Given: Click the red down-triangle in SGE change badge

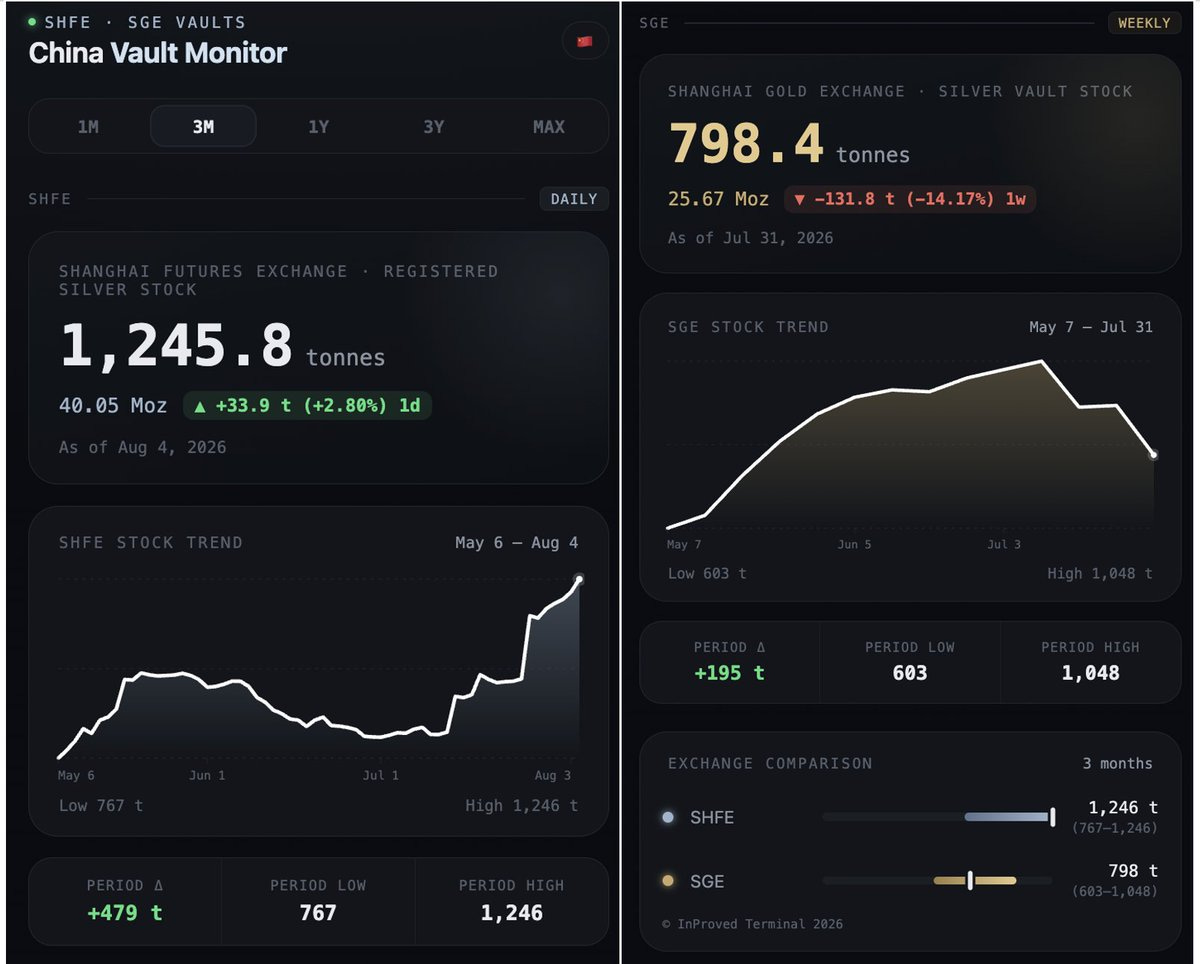Looking at the screenshot, I should [x=799, y=199].
